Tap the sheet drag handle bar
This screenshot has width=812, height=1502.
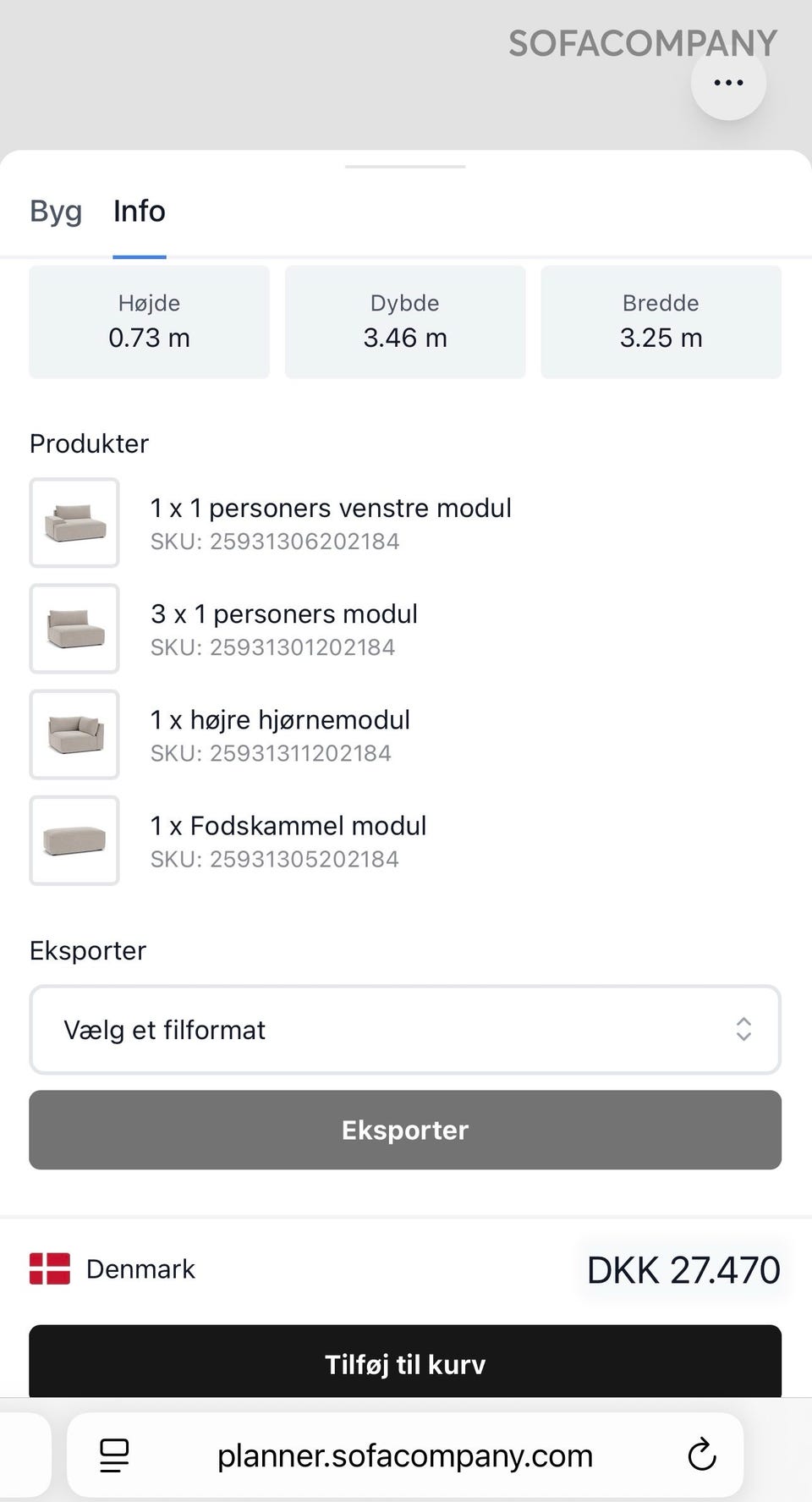pos(405,167)
